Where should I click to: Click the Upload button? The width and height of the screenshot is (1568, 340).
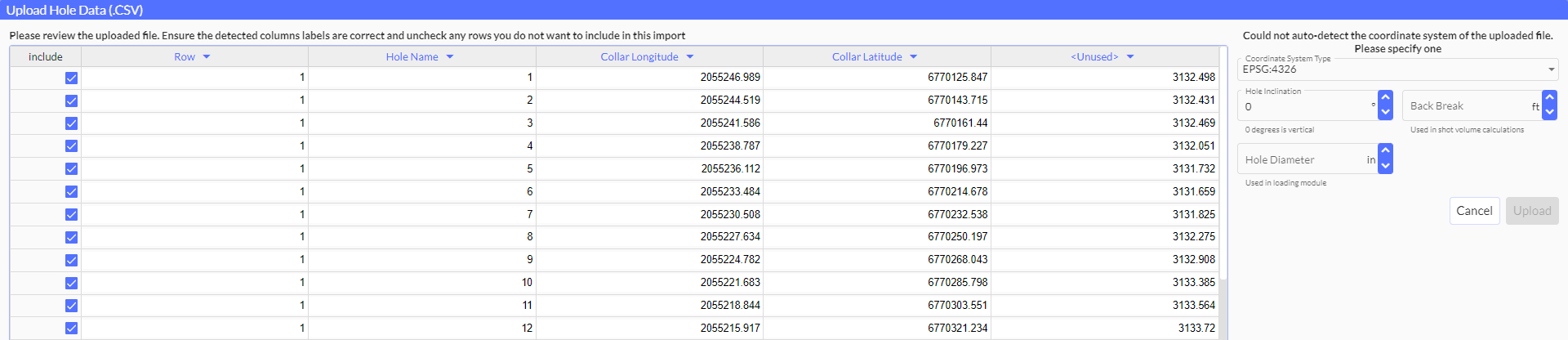pyautogui.click(x=1531, y=211)
